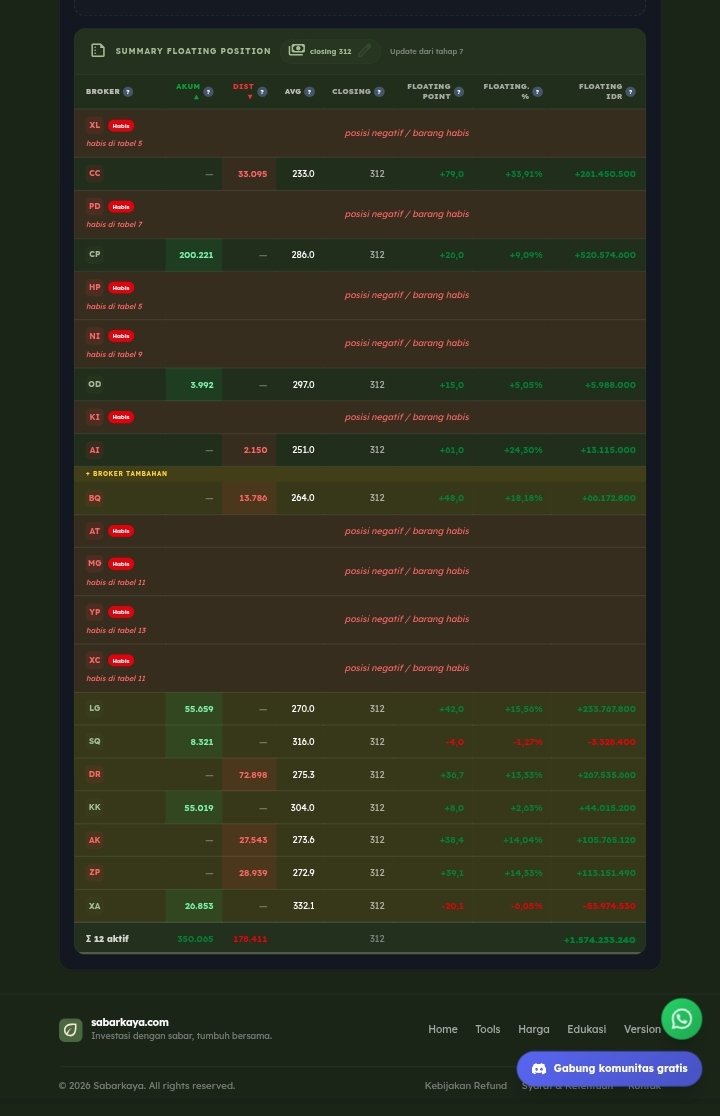Open help tooltip next to FLOATING IDR header

tap(630, 92)
